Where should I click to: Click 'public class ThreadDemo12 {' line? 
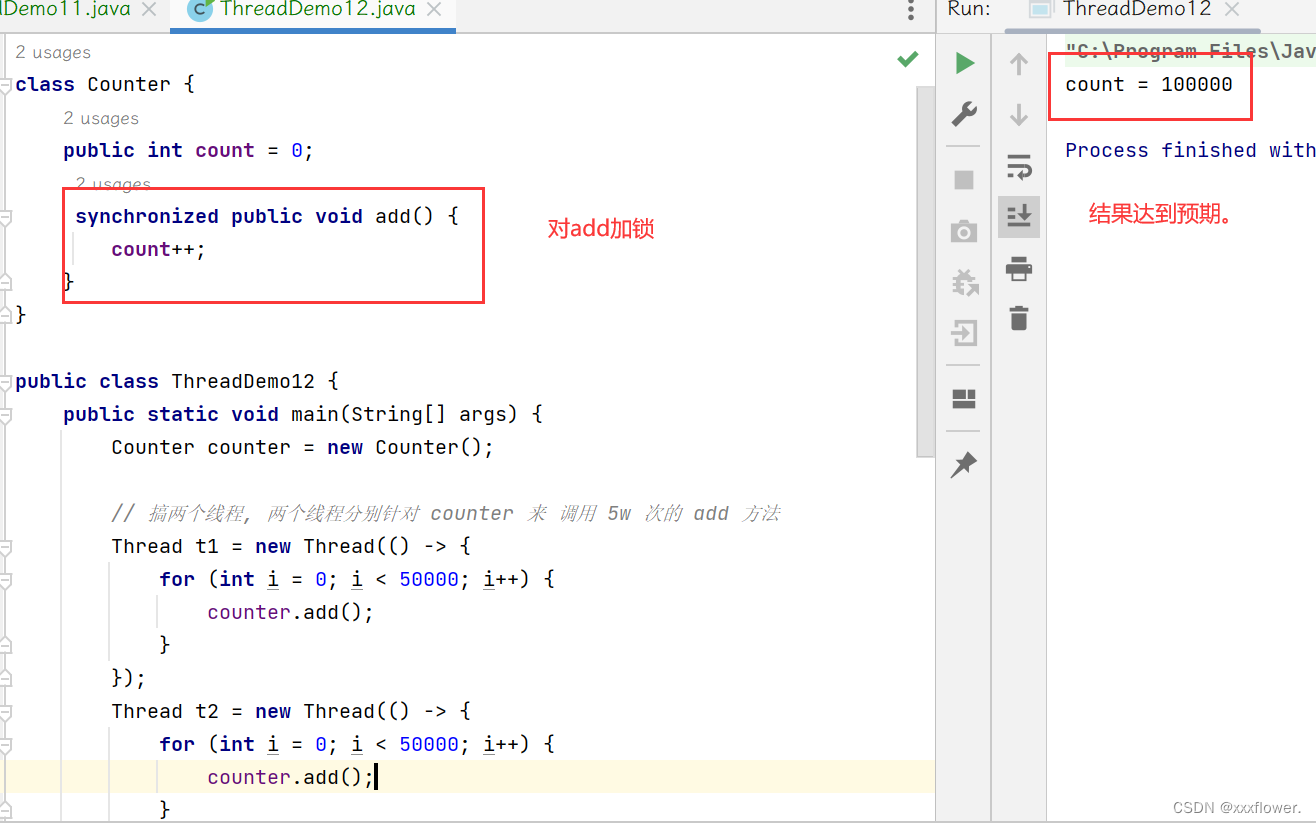(x=177, y=382)
